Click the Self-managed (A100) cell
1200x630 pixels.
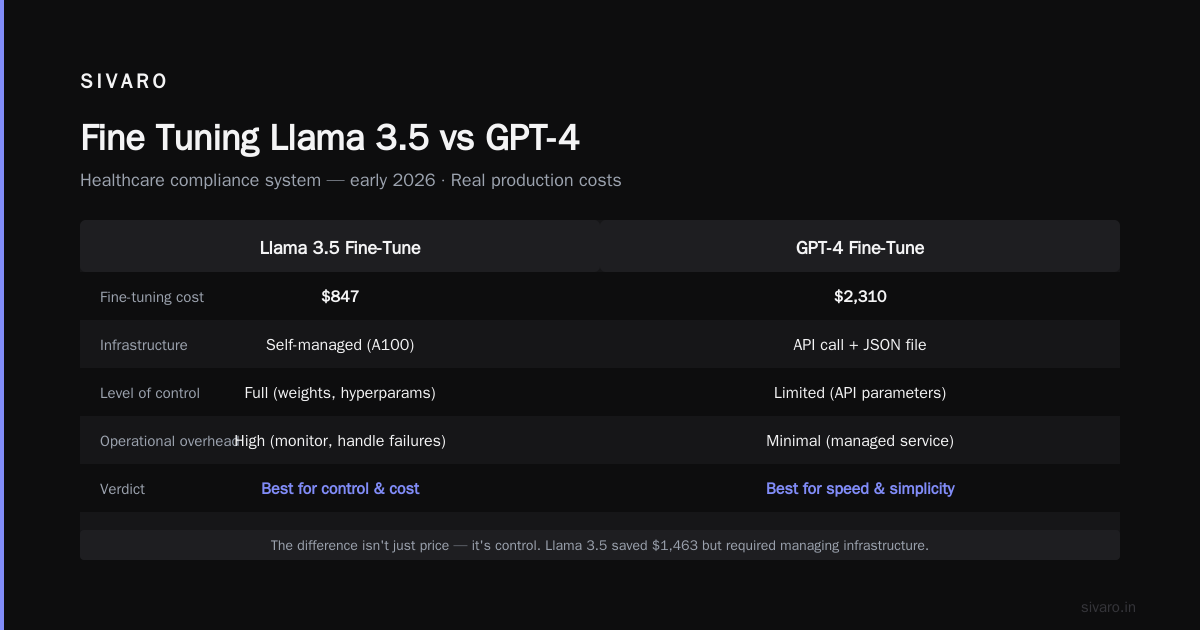point(340,345)
